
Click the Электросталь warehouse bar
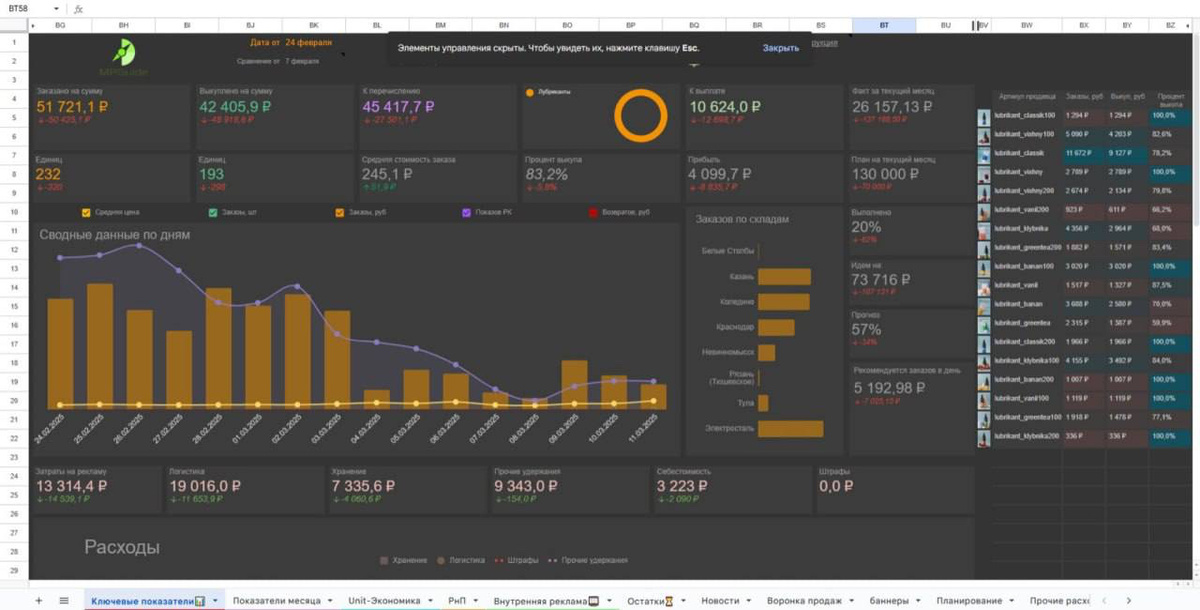pos(790,428)
